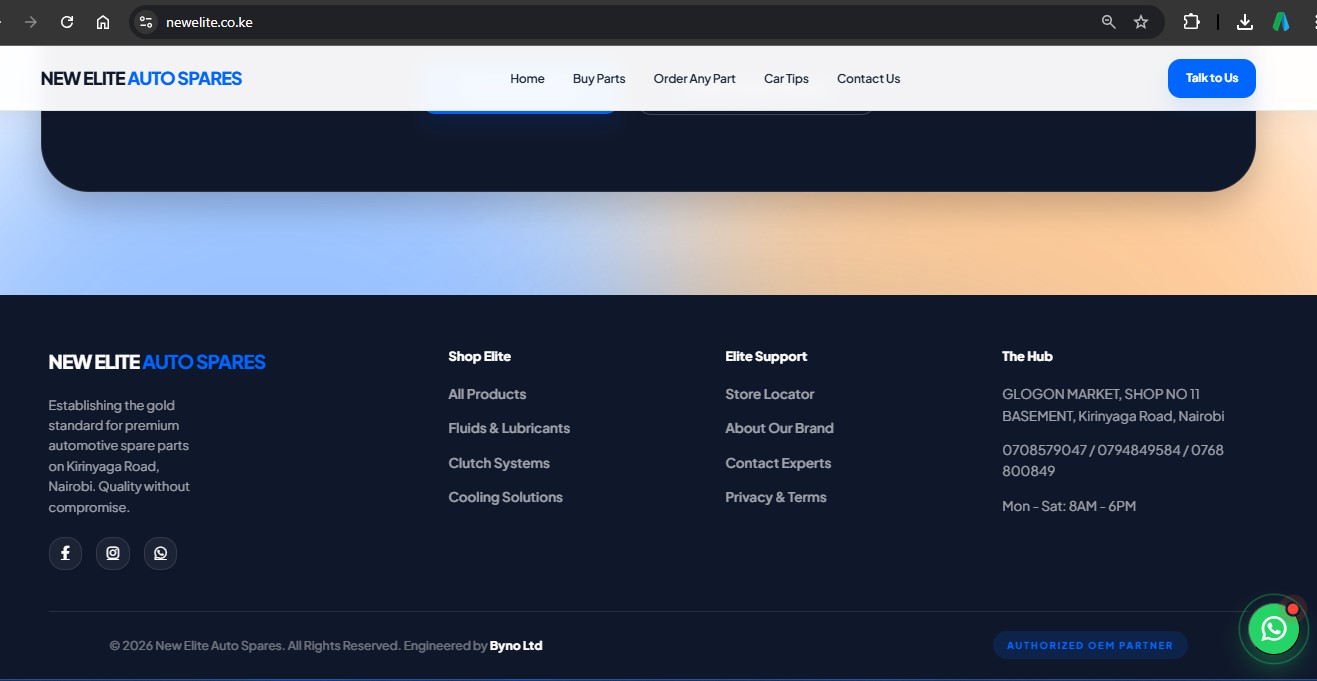Image resolution: width=1317 pixels, height=681 pixels.
Task: Open the browser downloads icon
Action: [1245, 22]
